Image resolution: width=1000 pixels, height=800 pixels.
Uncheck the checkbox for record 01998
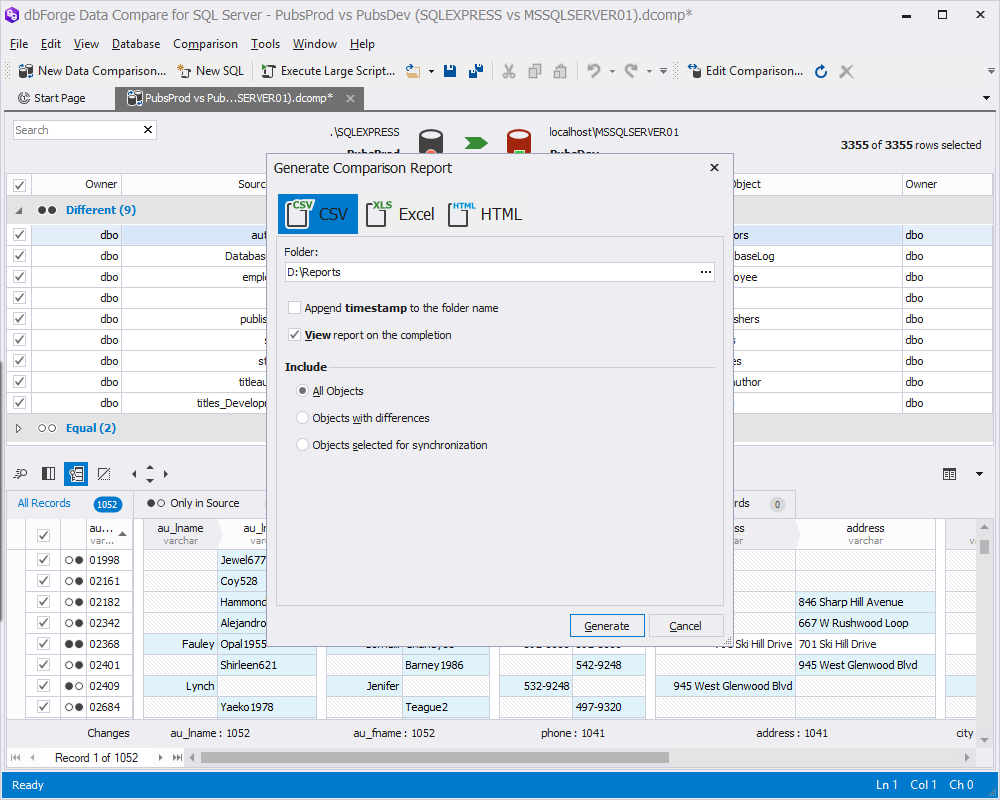pos(43,559)
